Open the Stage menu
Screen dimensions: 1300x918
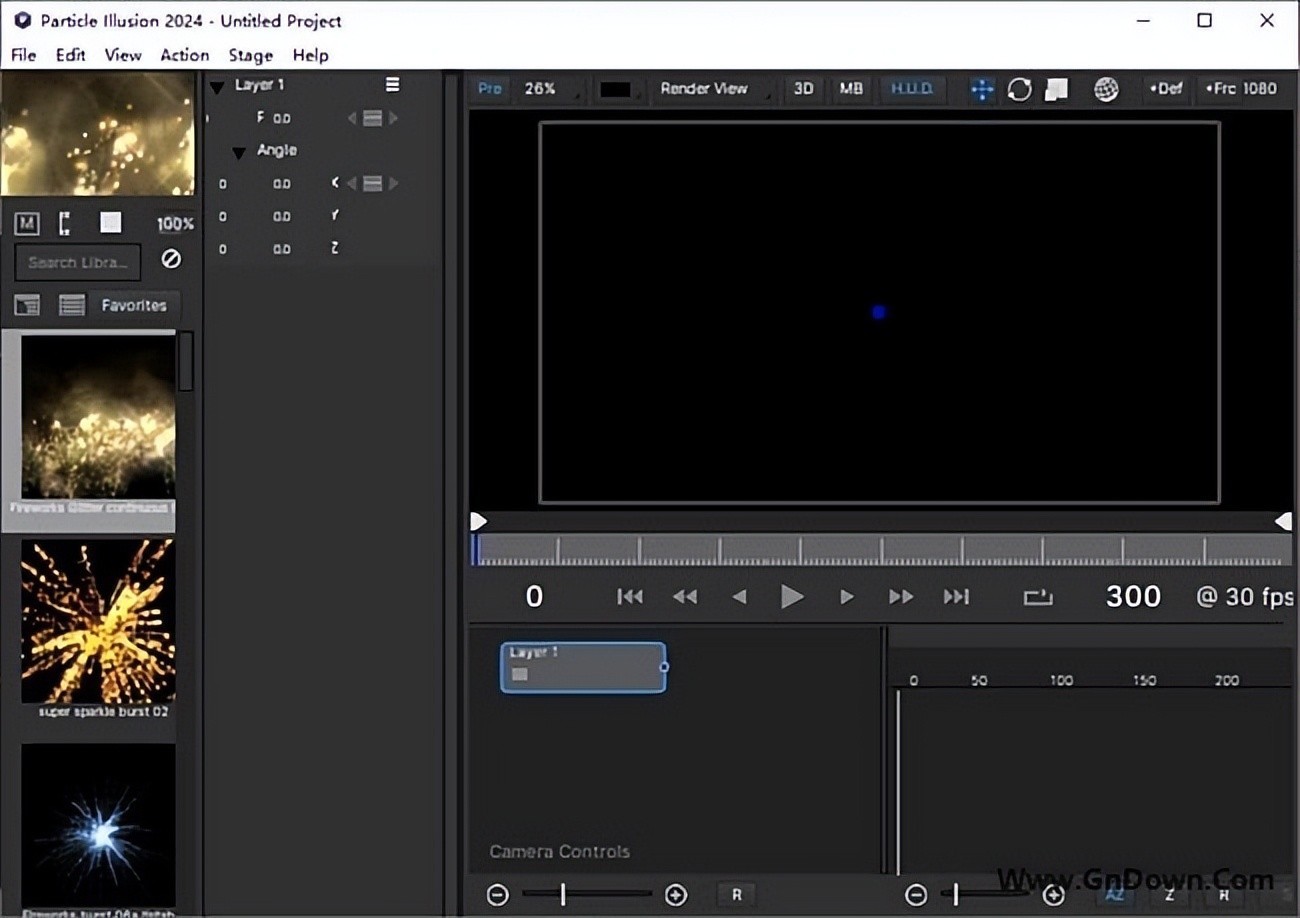(250, 55)
